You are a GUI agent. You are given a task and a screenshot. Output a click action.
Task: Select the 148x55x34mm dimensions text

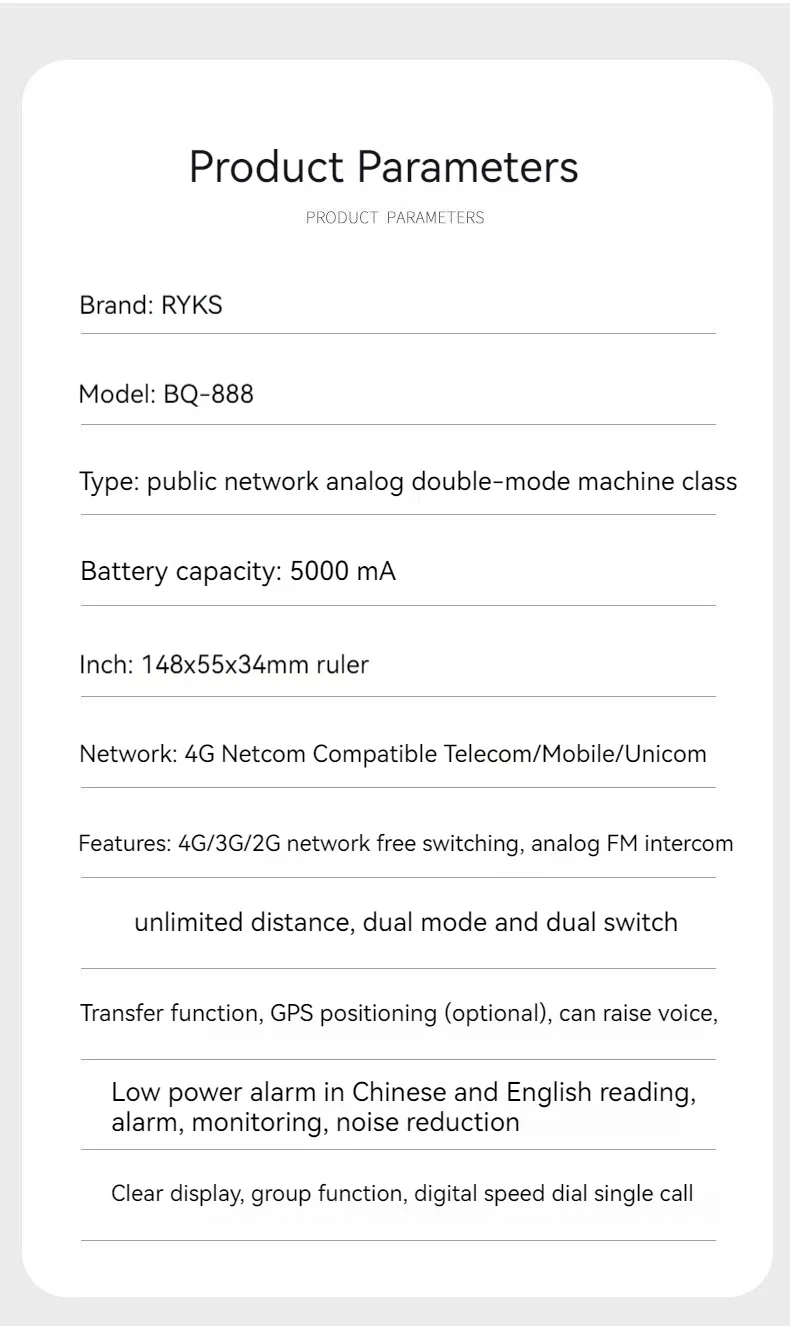pos(225,664)
